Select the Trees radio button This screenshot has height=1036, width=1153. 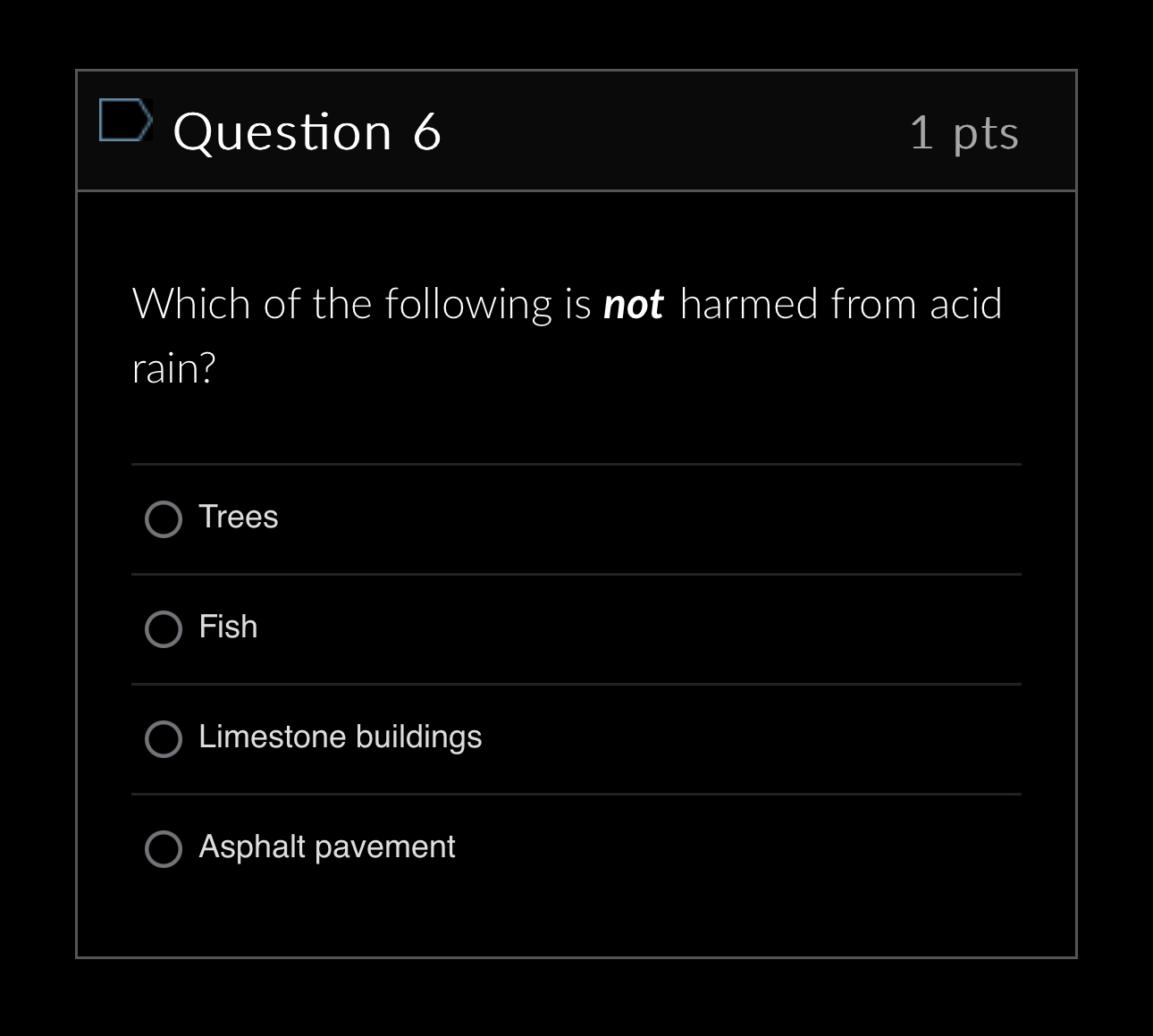tap(163, 518)
